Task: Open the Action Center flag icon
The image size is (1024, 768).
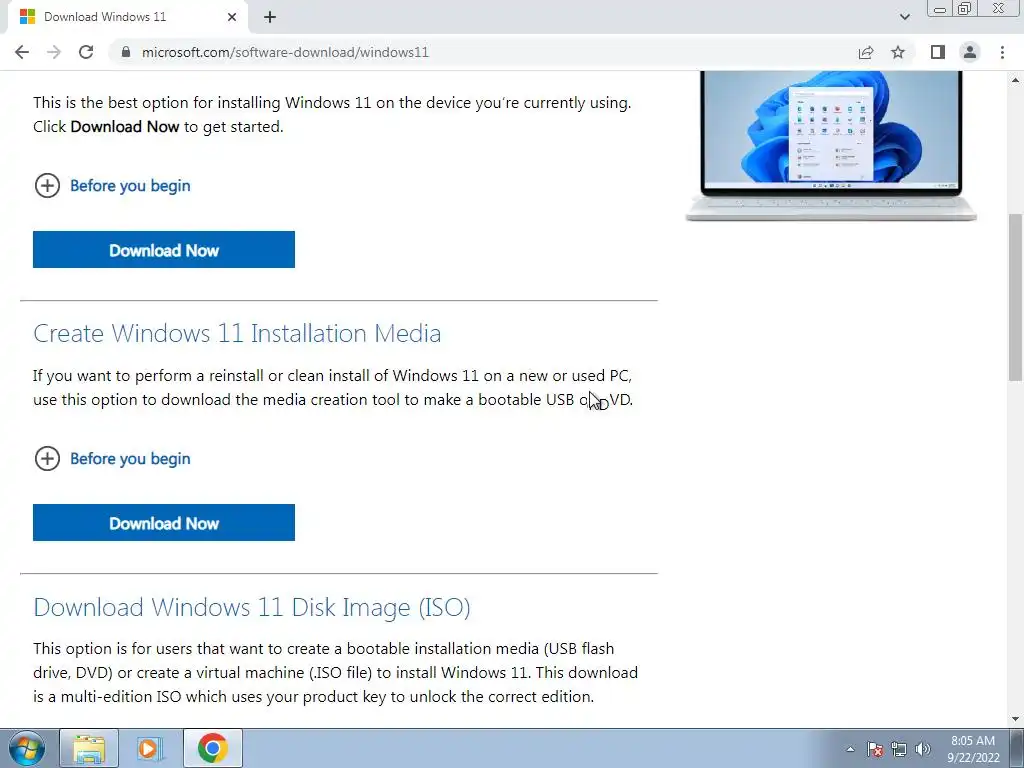Action: click(875, 749)
